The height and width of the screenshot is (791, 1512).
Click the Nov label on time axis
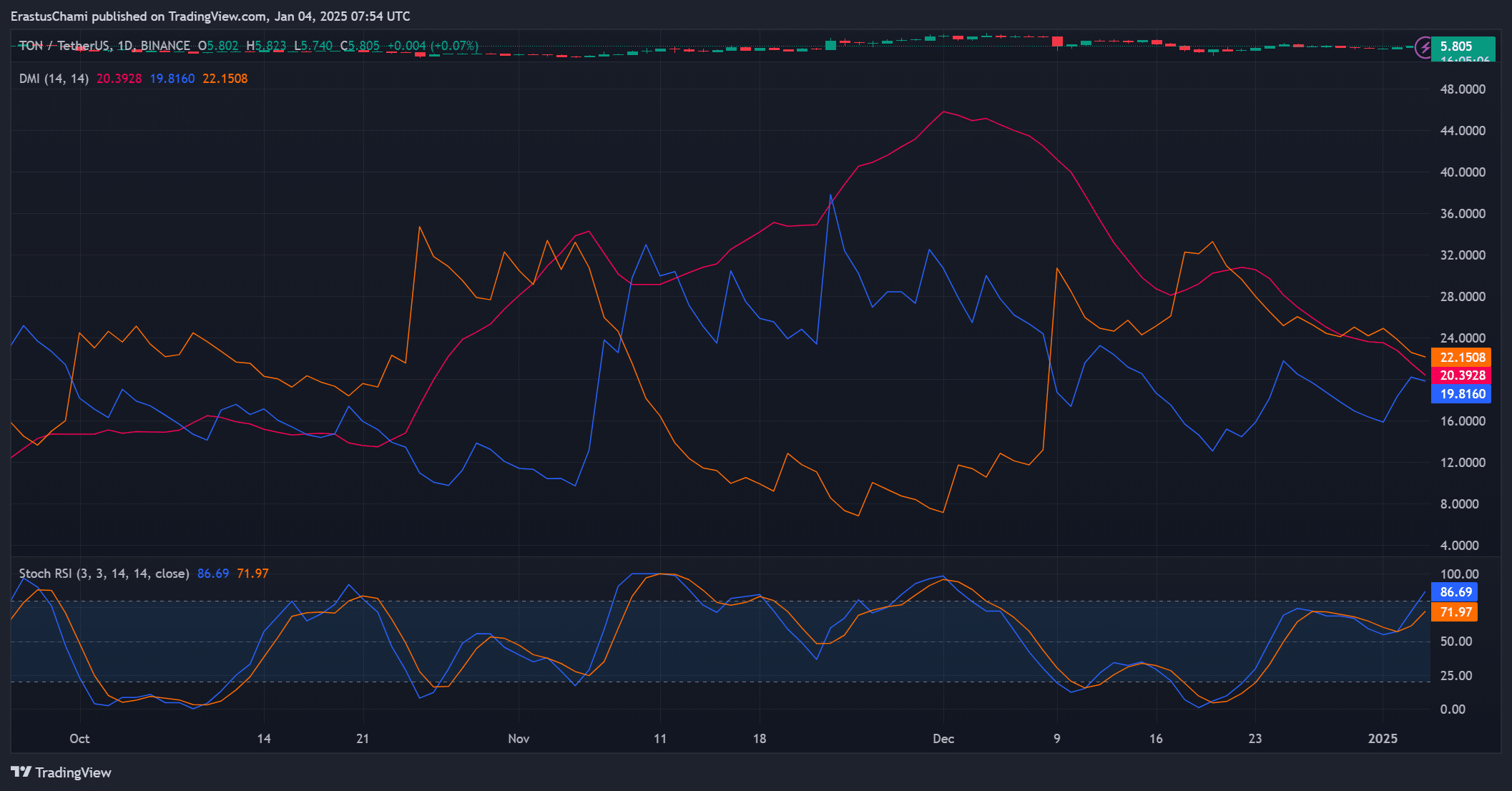point(519,739)
